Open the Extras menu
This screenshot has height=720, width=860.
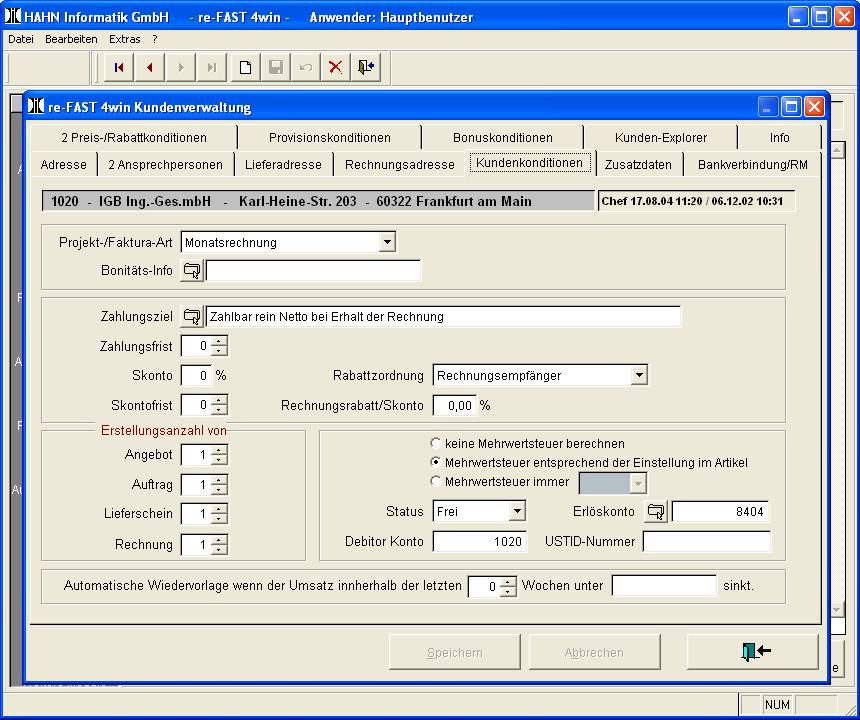click(x=125, y=39)
